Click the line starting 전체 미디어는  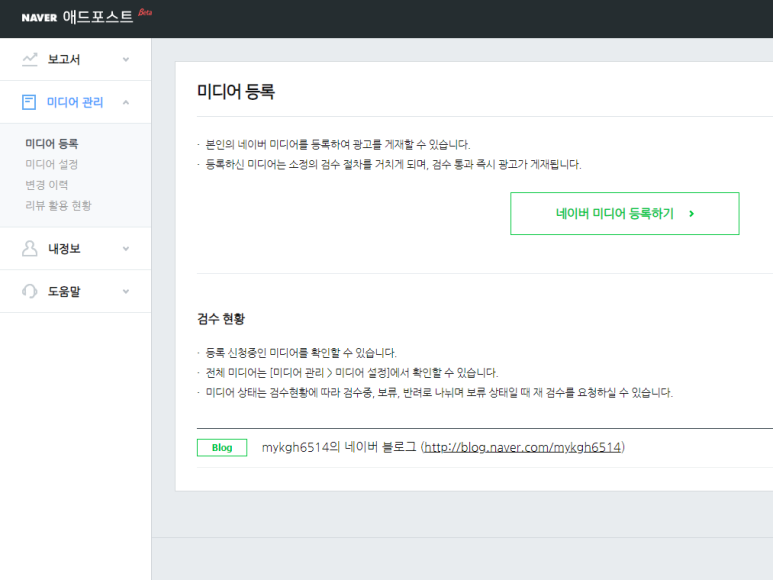352,373
